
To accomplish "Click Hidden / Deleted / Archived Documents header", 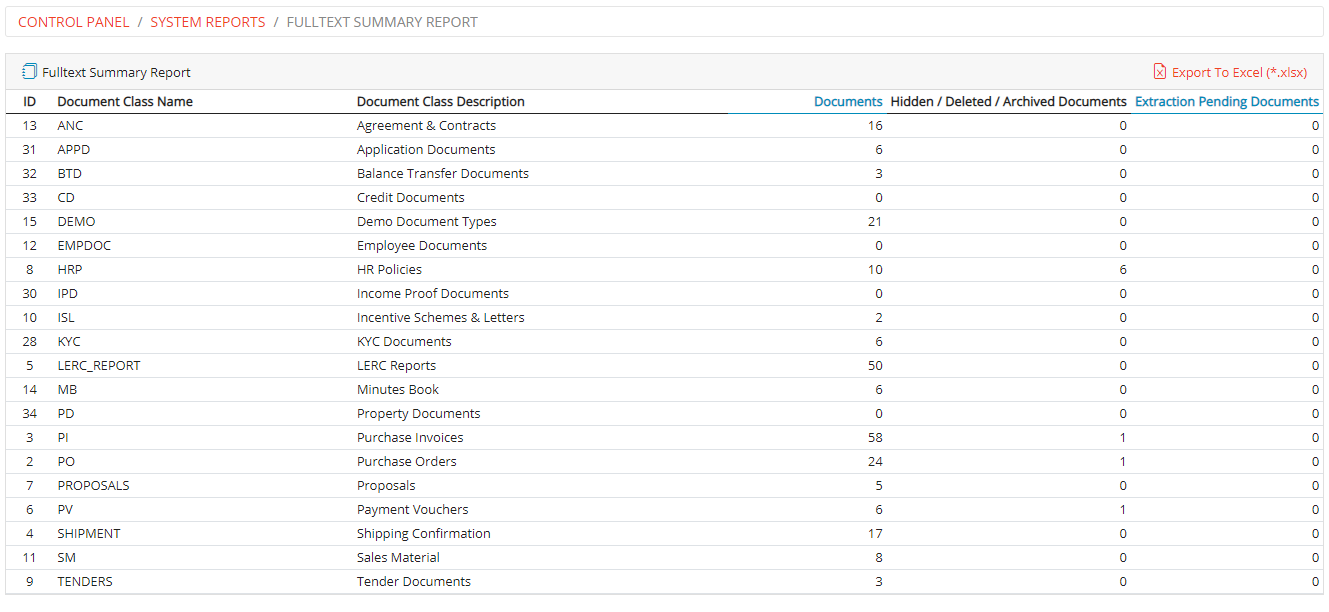I will [x=1008, y=102].
